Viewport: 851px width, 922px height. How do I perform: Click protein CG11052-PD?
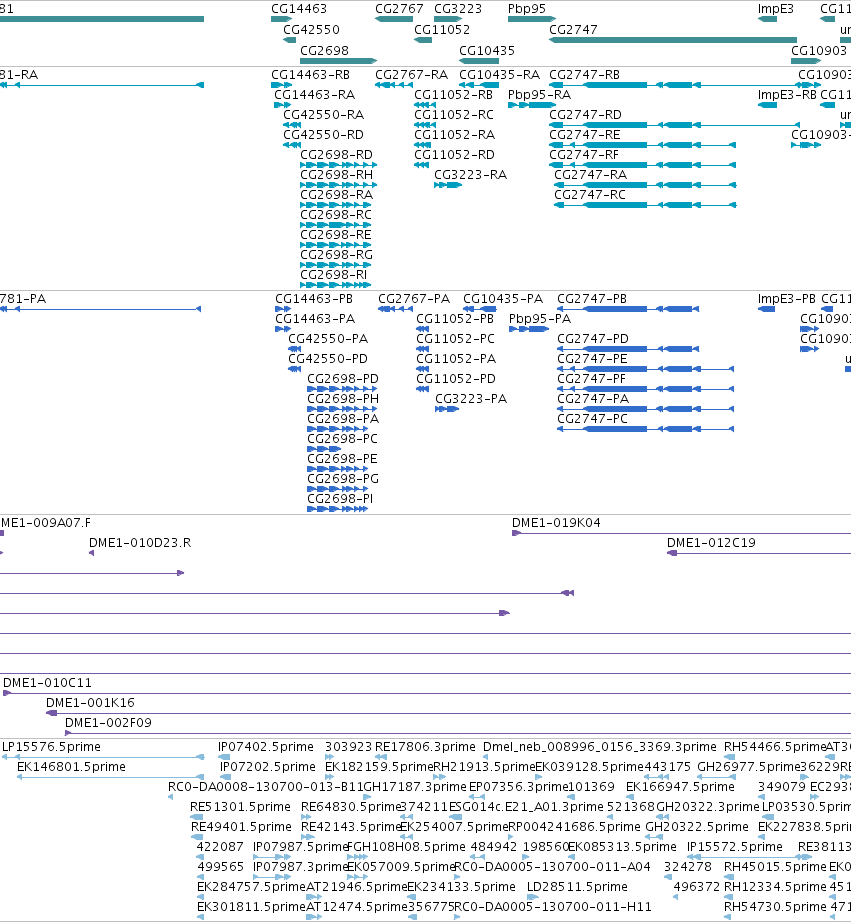click(456, 379)
